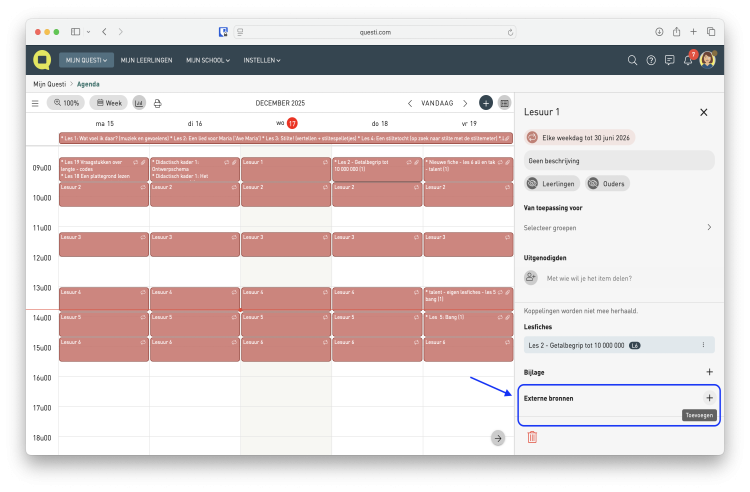Open Safari downloads icon
This screenshot has height=492, width=750.
coord(659,32)
